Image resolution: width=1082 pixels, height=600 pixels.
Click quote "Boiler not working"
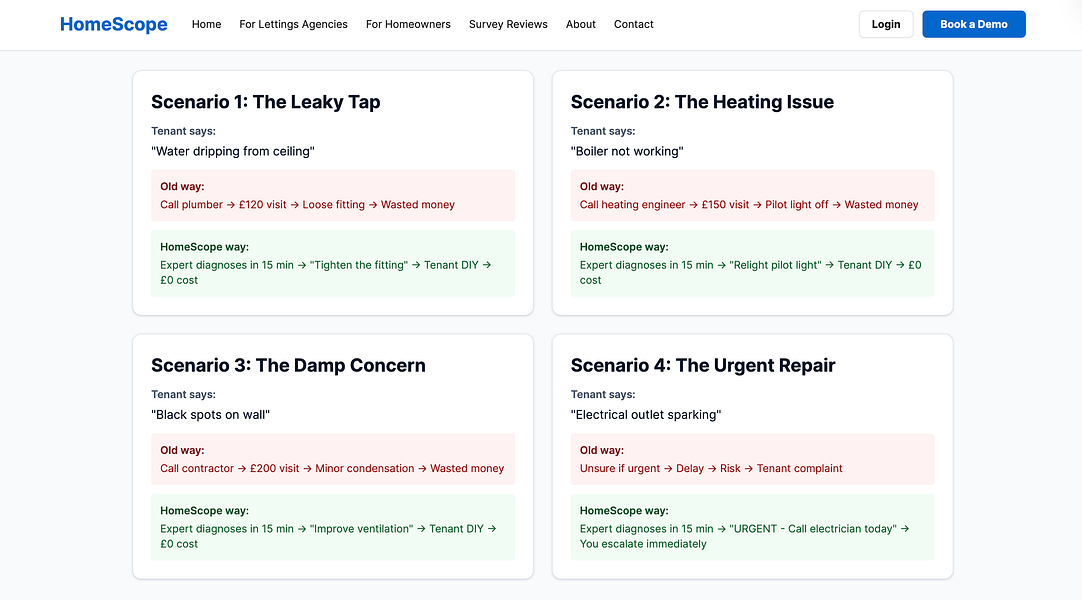pyautogui.click(x=627, y=151)
